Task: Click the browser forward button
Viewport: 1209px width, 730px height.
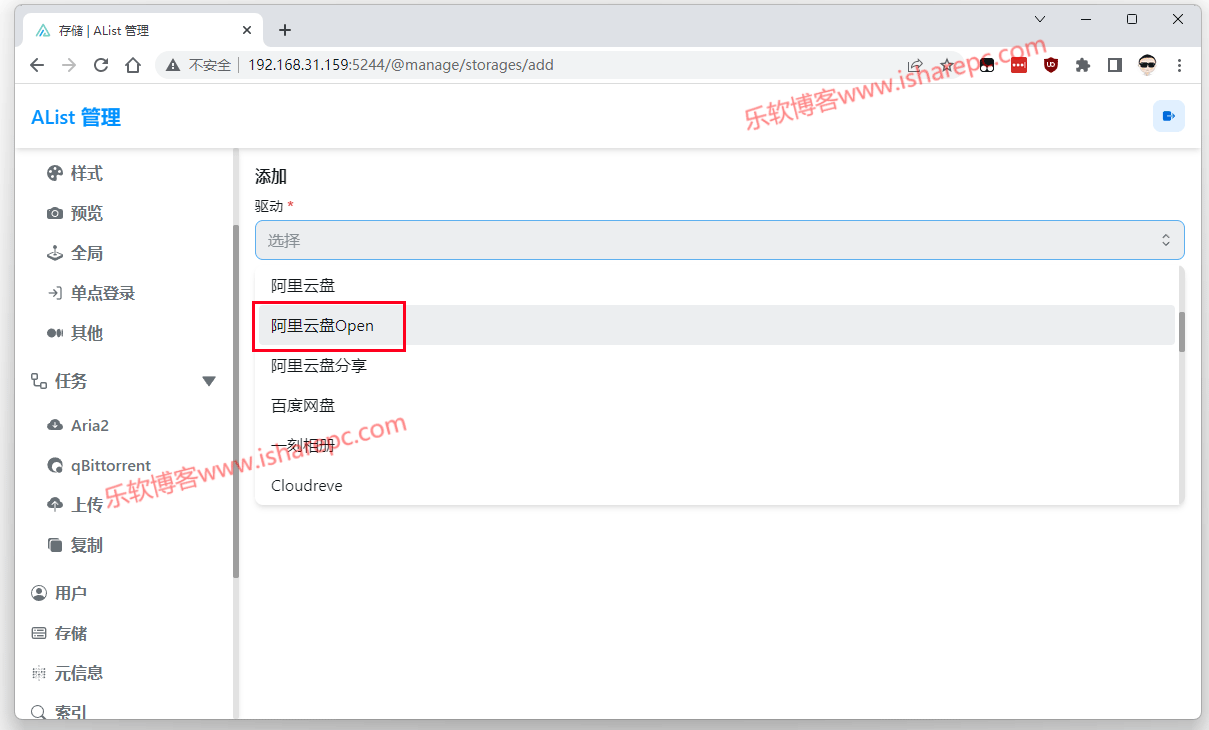Action: 69,65
